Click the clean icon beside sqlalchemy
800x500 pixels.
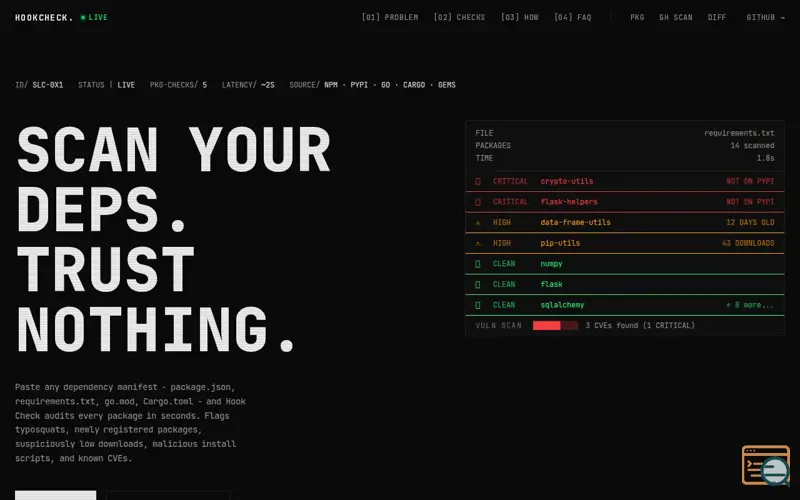tap(478, 305)
